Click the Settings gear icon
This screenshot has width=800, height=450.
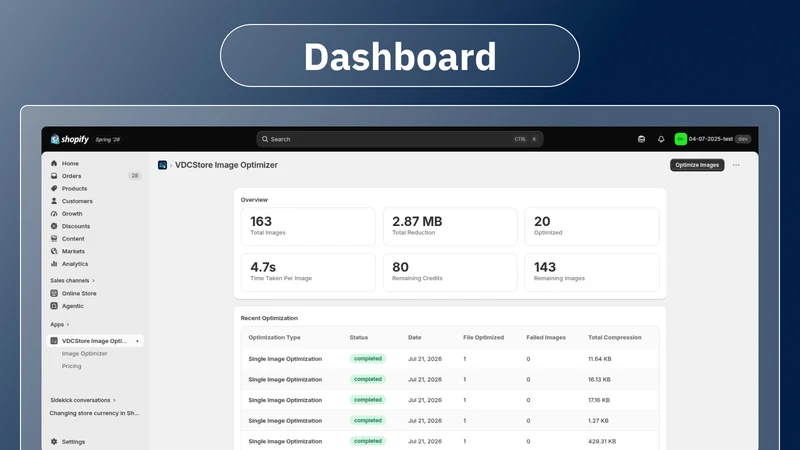[54, 442]
